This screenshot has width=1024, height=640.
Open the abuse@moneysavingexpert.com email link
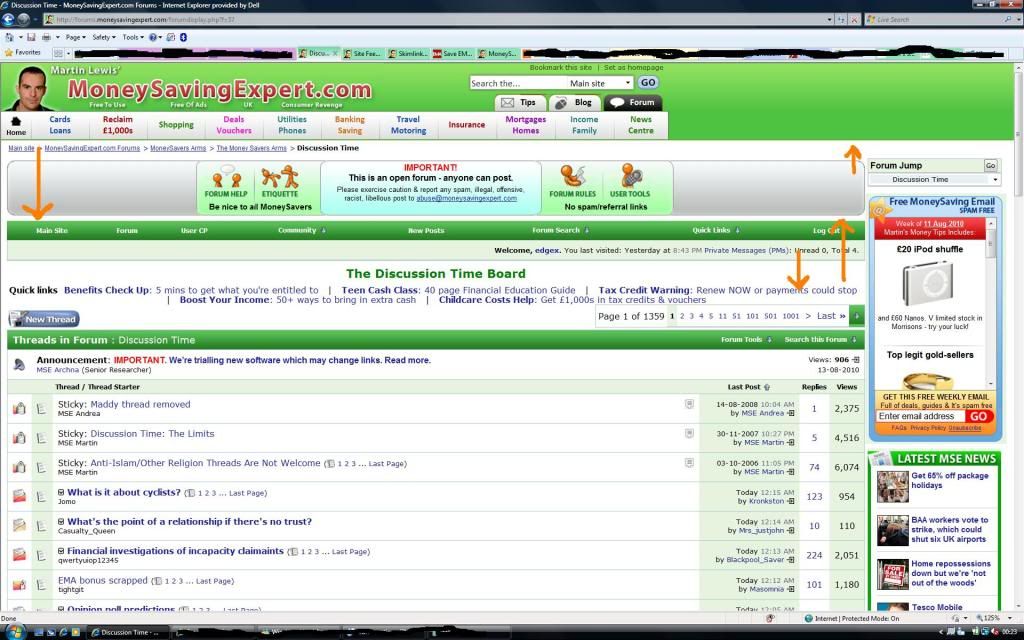(466, 199)
